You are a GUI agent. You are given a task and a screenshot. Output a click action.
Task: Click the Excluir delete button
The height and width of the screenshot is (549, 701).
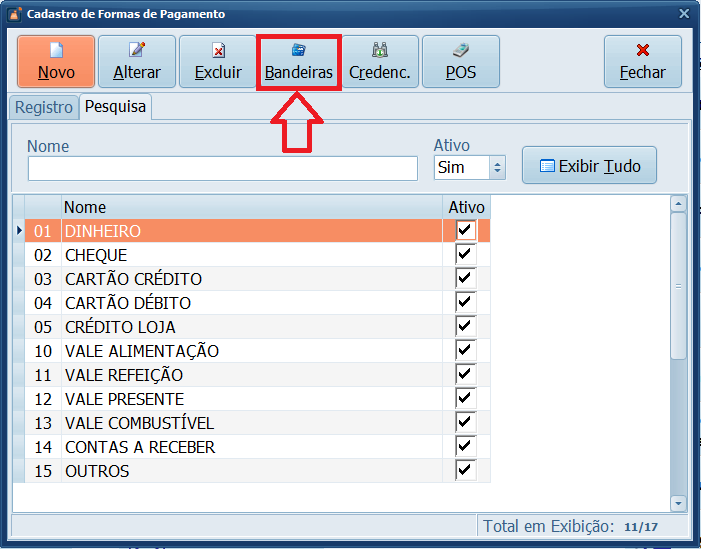coord(218,62)
